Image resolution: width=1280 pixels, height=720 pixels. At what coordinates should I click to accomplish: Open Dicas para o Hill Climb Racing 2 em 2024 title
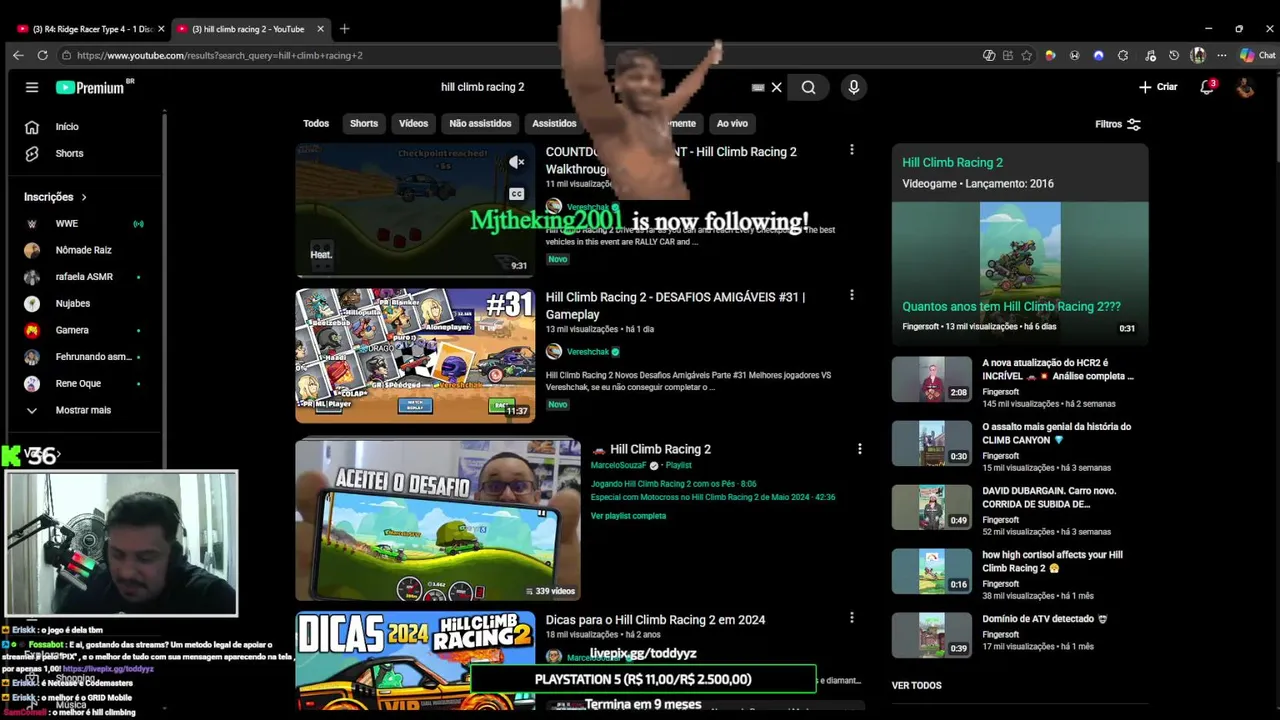click(655, 620)
